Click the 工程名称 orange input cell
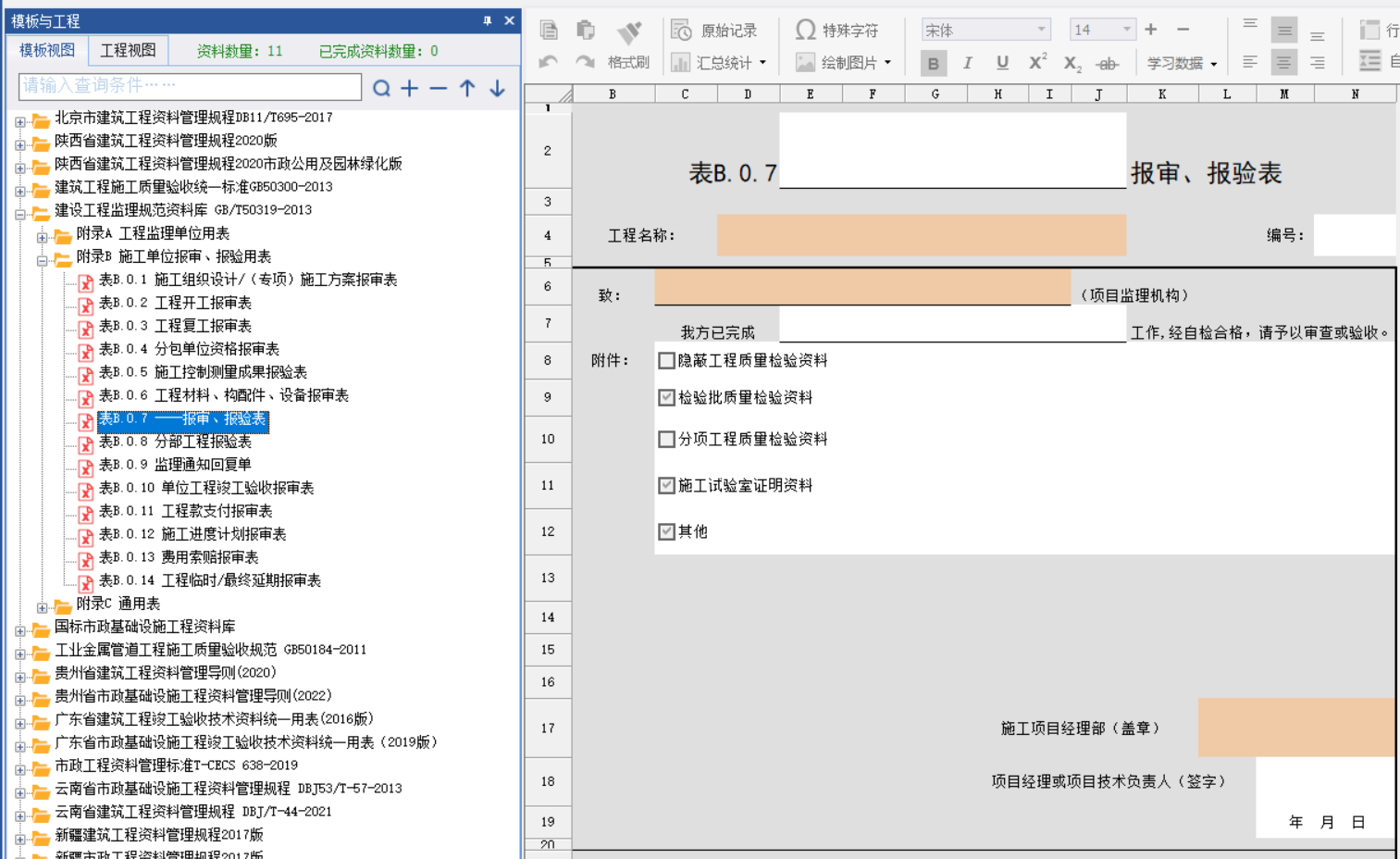 [922, 235]
